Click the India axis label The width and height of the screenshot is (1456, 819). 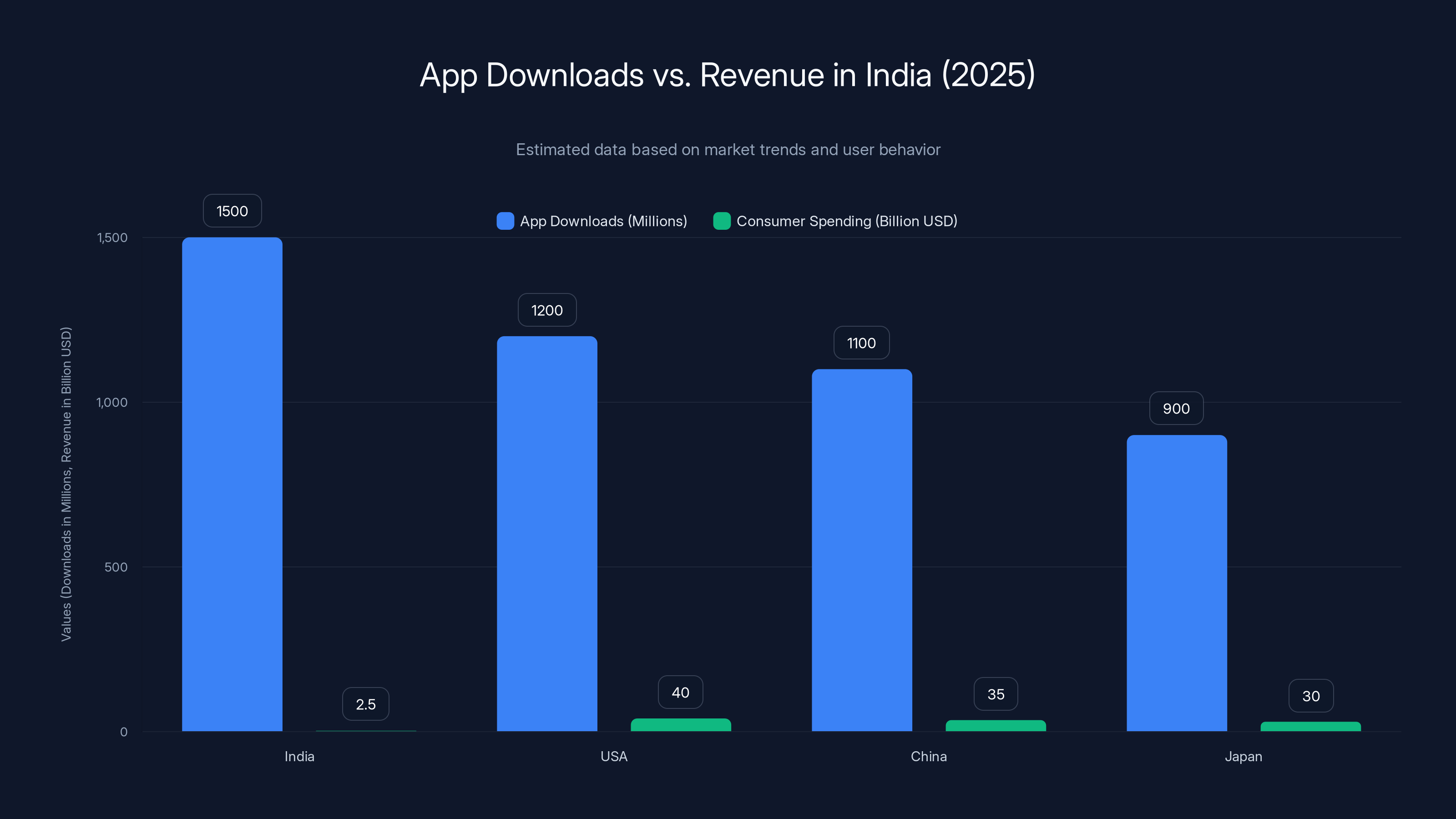click(x=299, y=756)
